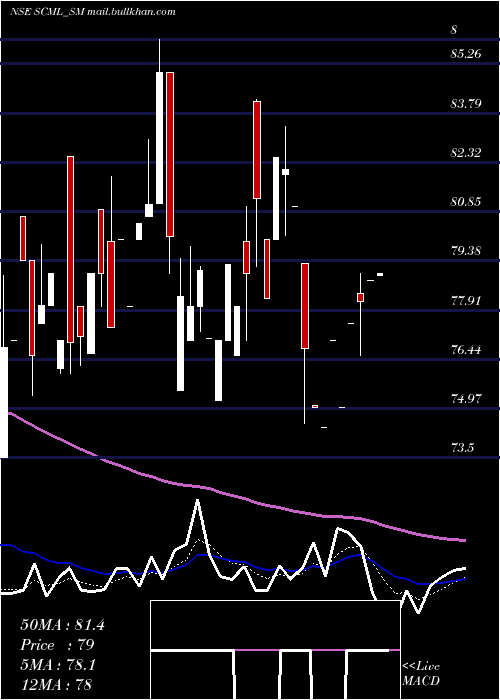
Task: Click the 82.32 price axis label
Action: (x=467, y=153)
